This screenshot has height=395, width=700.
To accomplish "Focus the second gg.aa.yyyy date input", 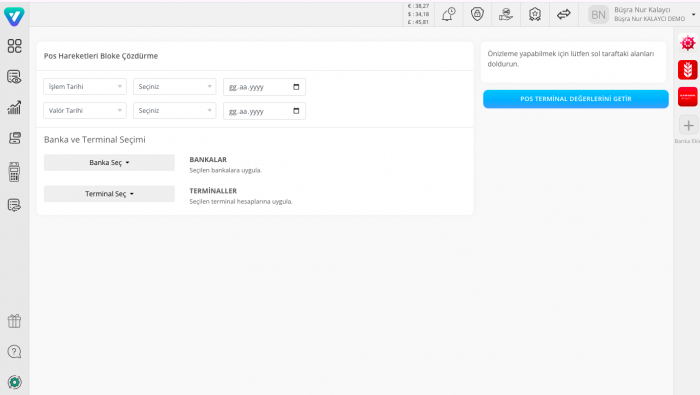I will coord(264,111).
